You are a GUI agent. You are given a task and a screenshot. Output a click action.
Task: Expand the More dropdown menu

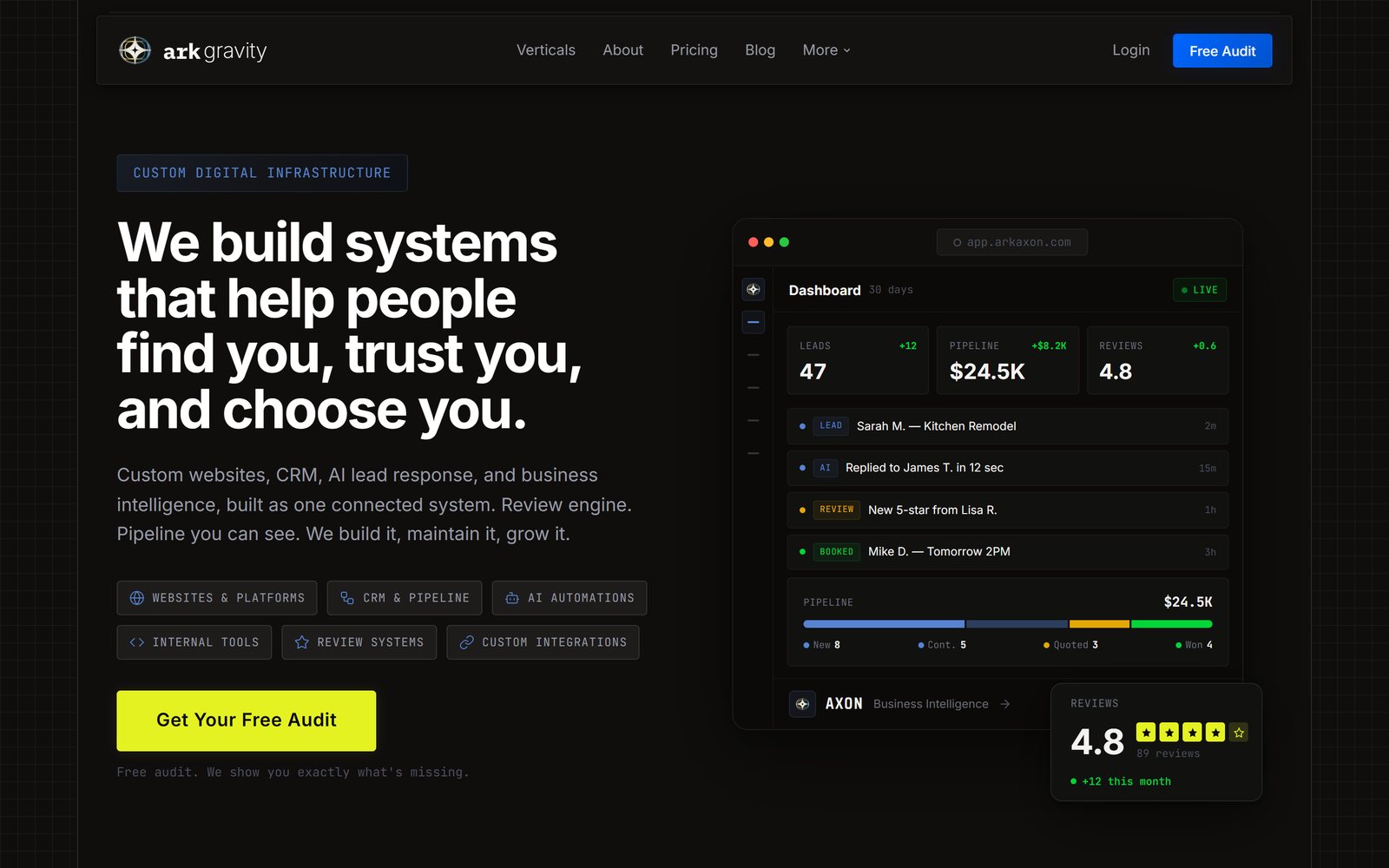click(826, 50)
